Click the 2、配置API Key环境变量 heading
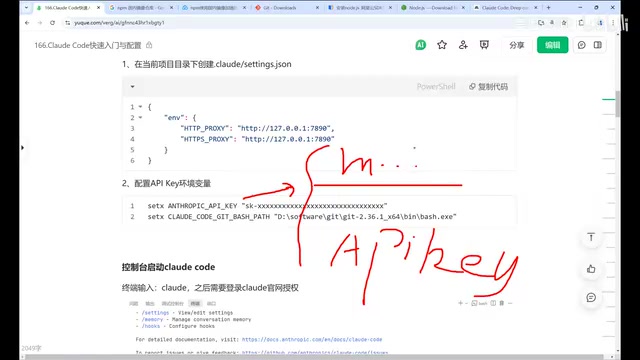This screenshot has width=640, height=360. [x=166, y=183]
